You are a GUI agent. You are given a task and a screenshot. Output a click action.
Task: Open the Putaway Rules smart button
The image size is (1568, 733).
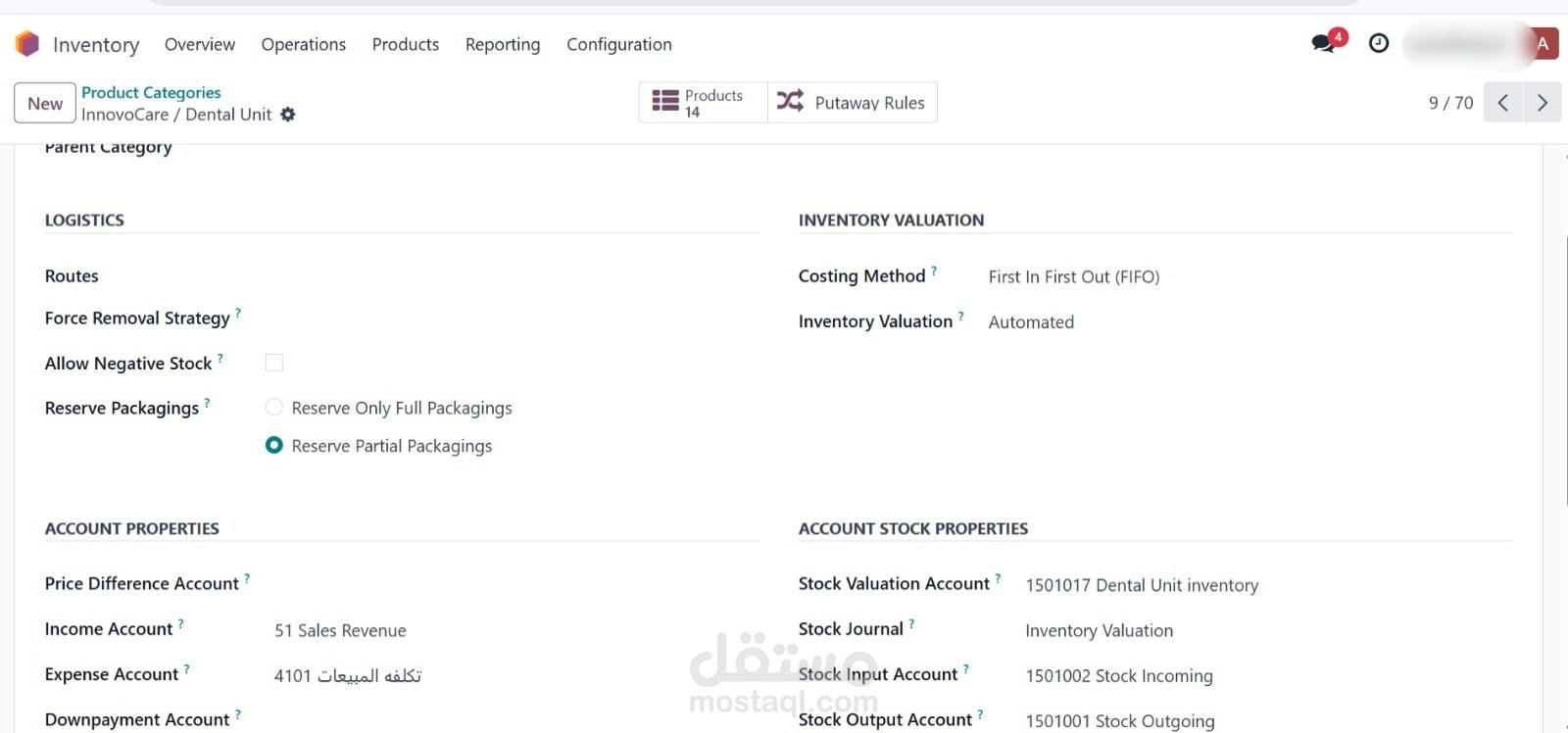pos(852,103)
